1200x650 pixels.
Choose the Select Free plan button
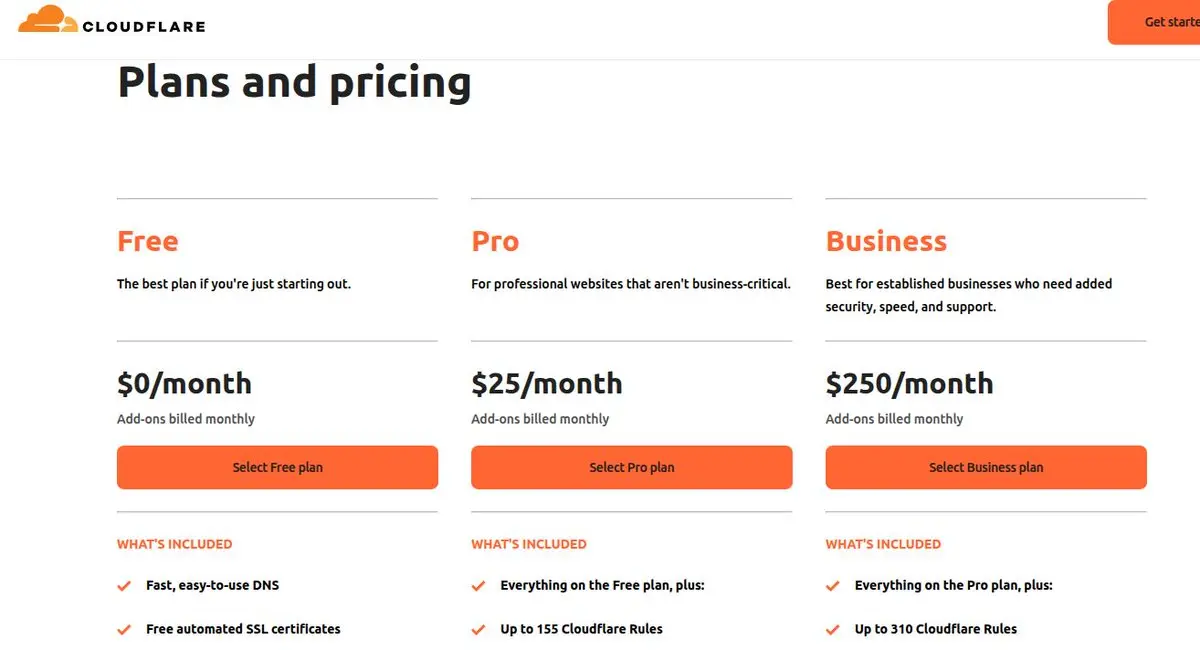coord(277,467)
